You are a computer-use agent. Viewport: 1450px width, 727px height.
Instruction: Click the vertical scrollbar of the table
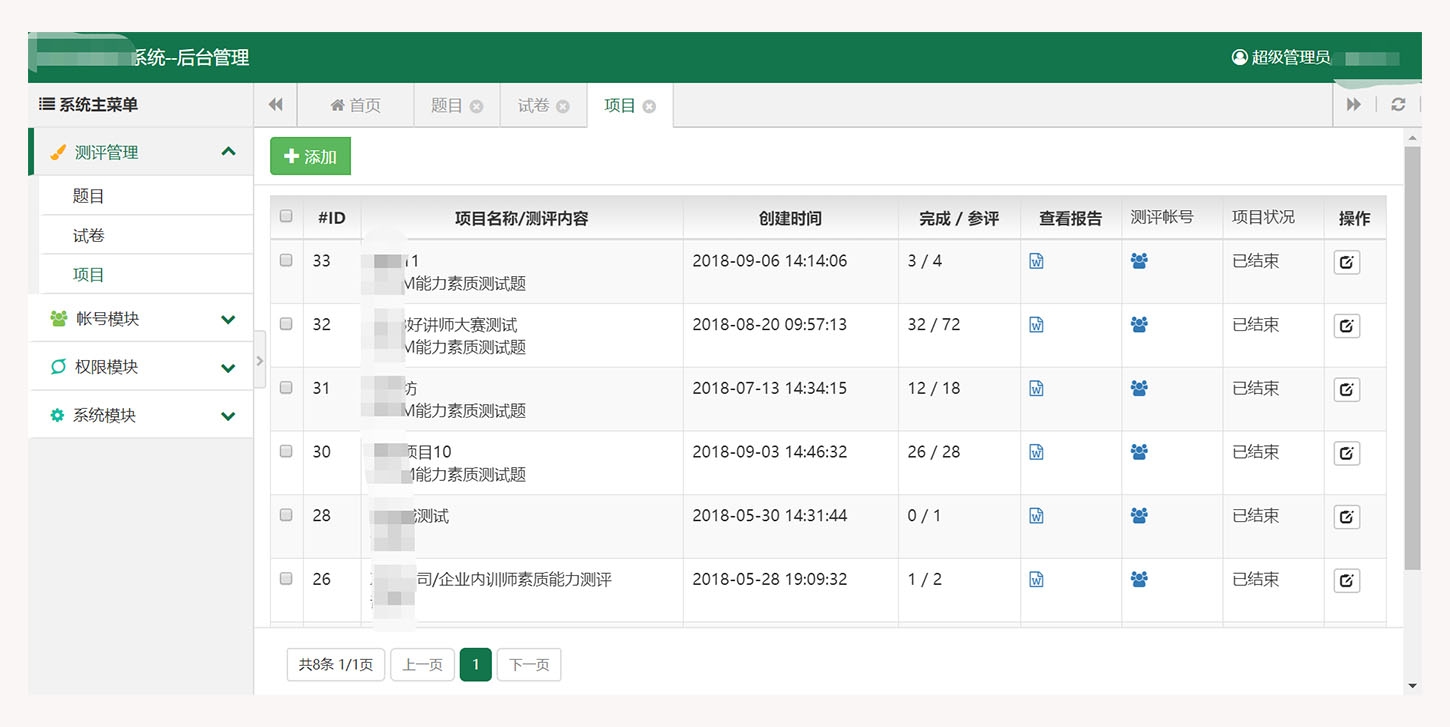pos(1411,360)
